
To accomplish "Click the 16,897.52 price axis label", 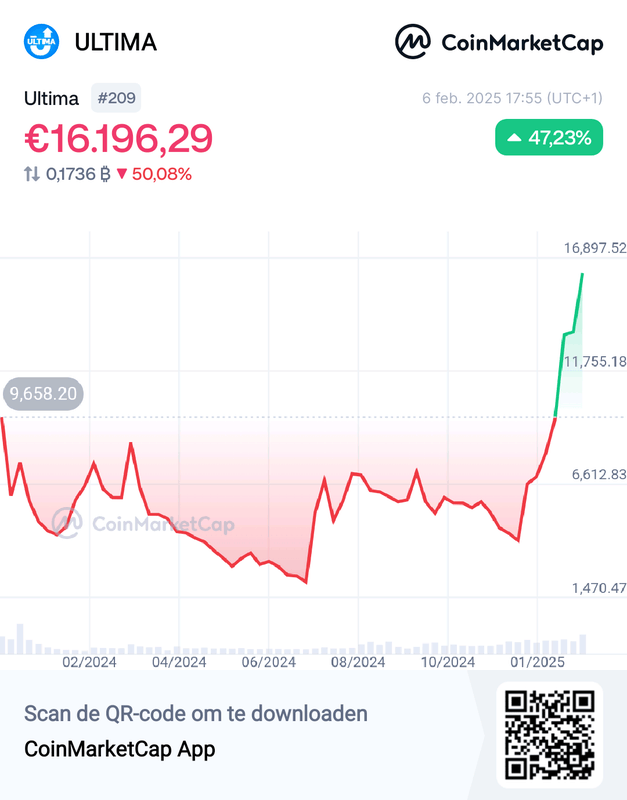I will (595, 248).
